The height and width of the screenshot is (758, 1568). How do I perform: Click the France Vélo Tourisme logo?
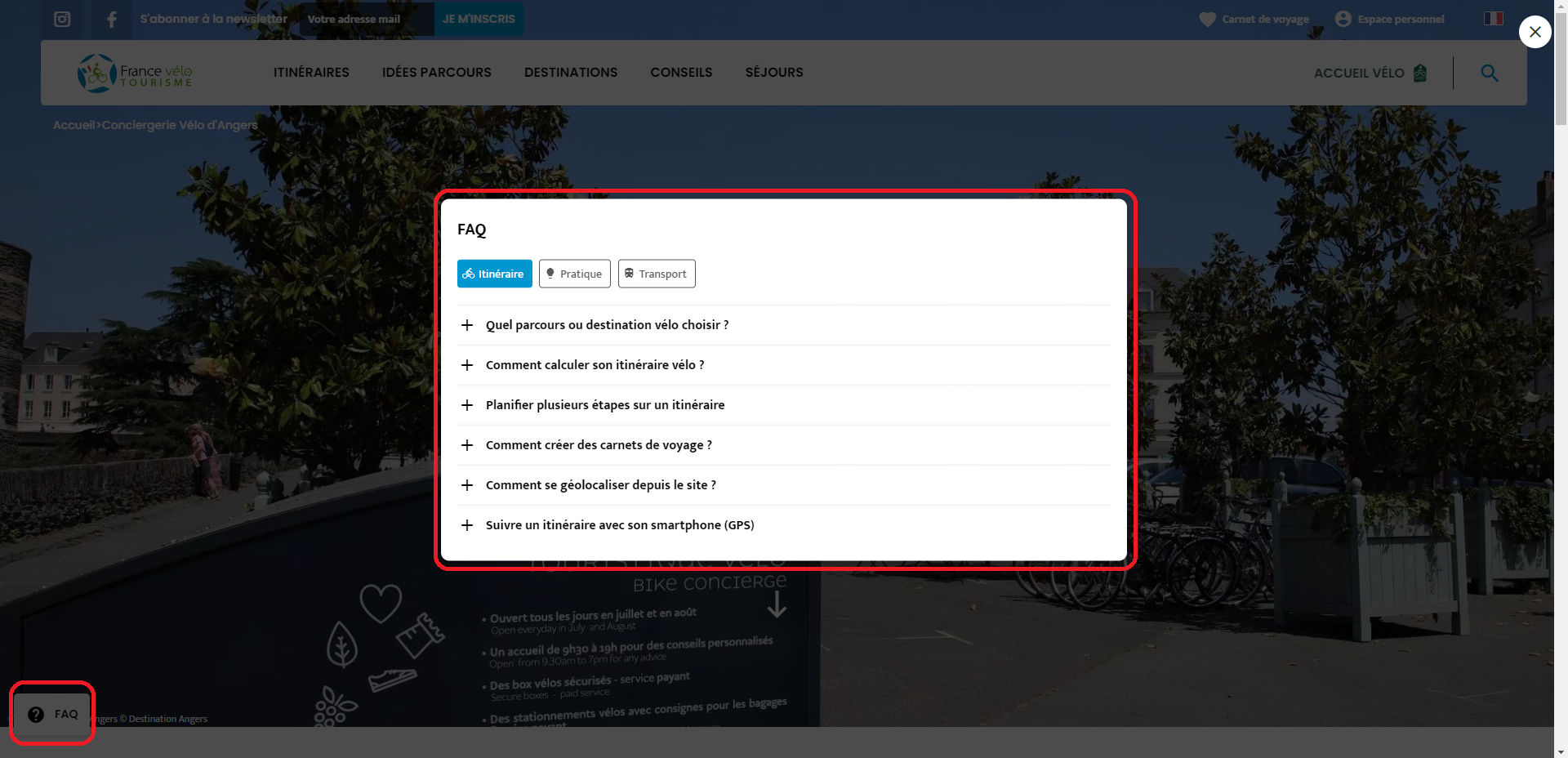pos(134,73)
